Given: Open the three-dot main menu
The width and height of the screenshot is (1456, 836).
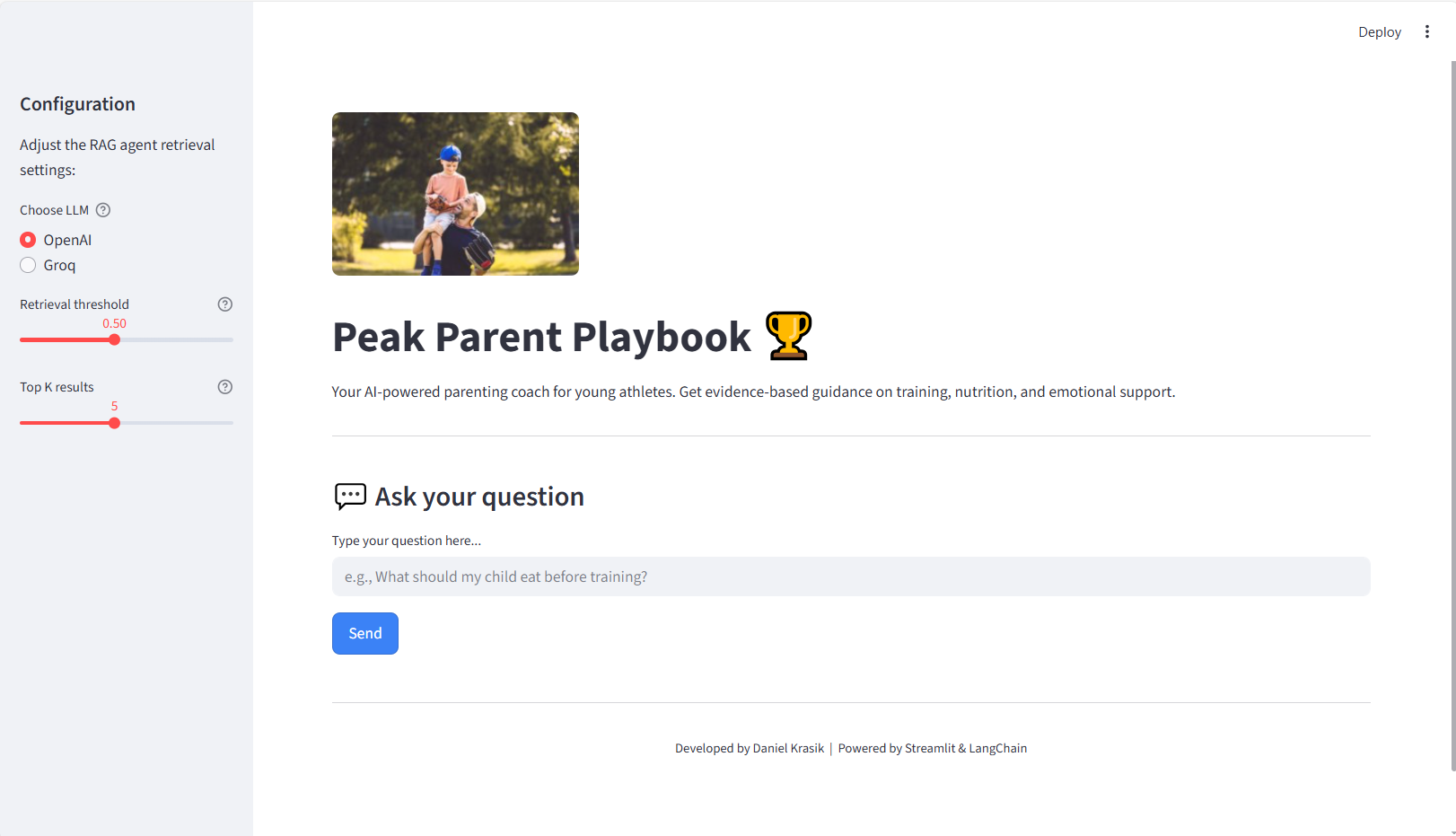Looking at the screenshot, I should pyautogui.click(x=1426, y=31).
